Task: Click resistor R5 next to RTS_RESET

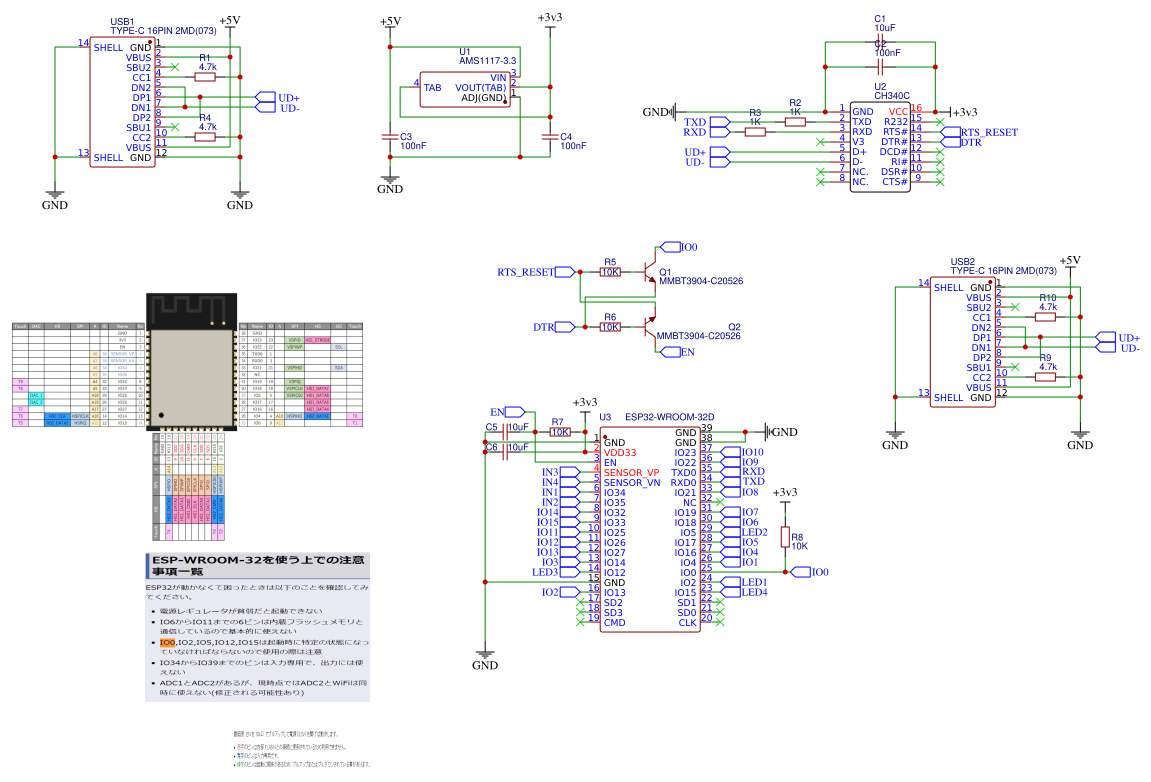Action: [x=610, y=271]
